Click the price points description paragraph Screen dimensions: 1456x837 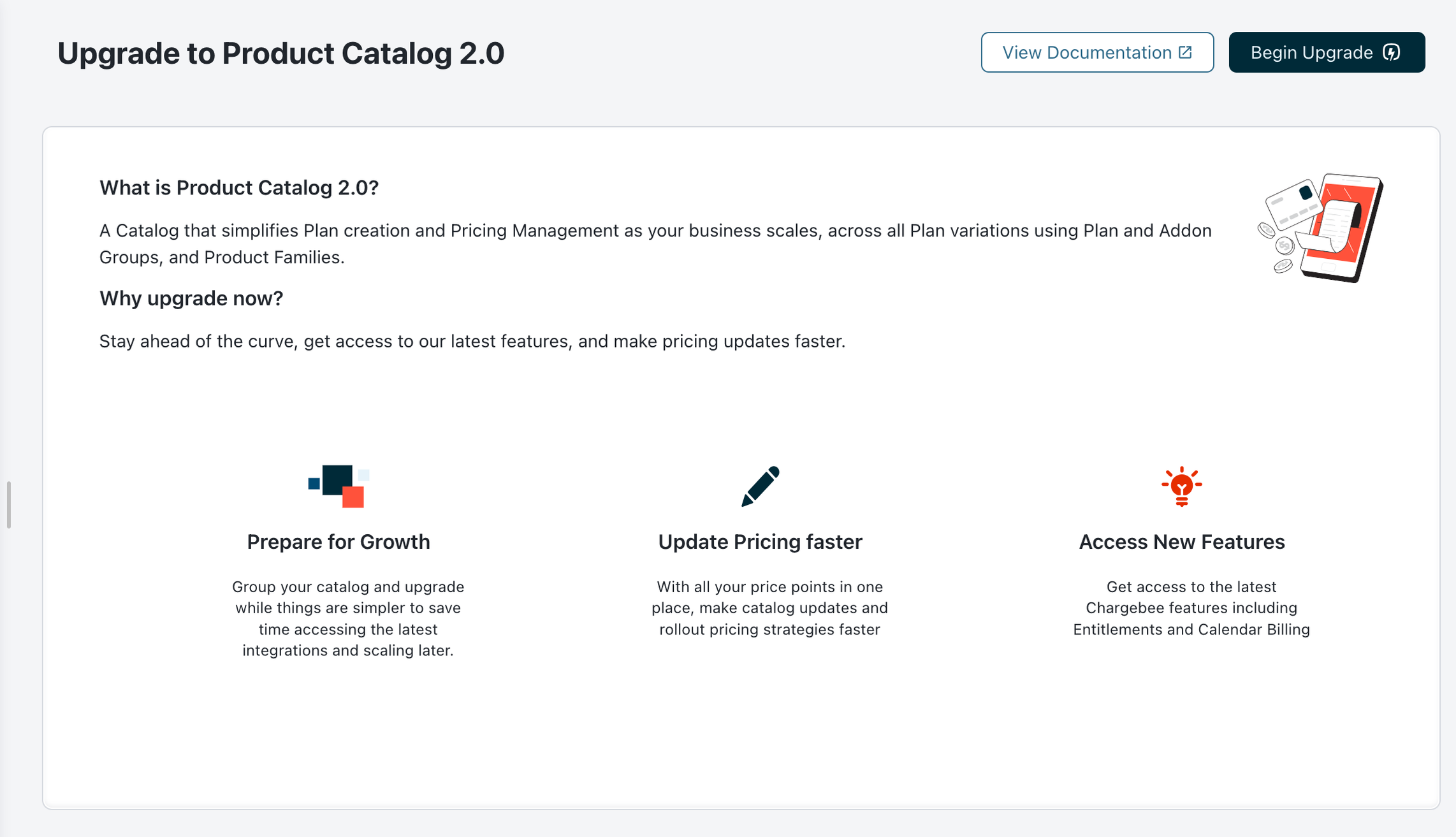click(x=769, y=608)
